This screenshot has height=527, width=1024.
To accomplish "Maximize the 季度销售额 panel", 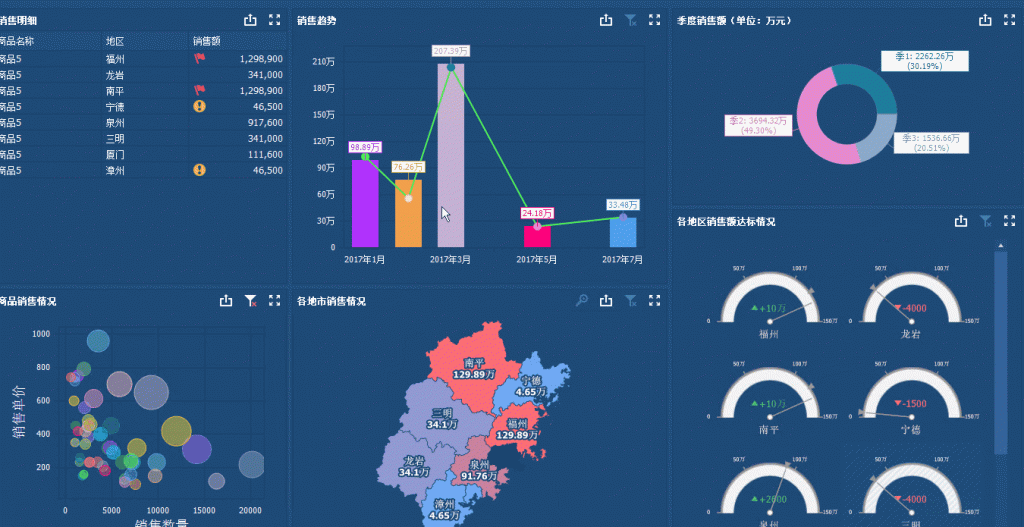I will pyautogui.click(x=1010, y=20).
